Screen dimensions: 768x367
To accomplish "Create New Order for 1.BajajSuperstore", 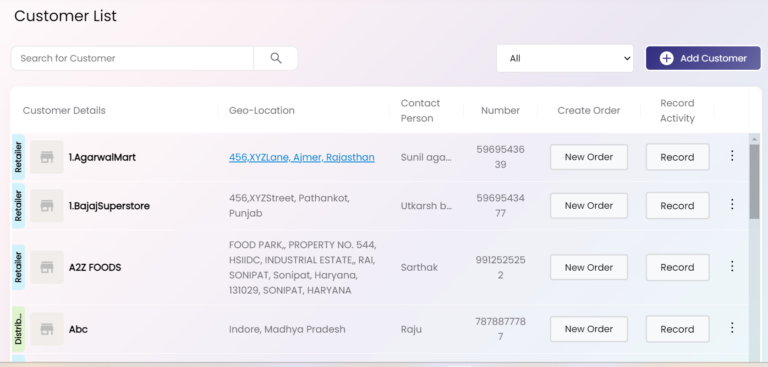I will (589, 206).
